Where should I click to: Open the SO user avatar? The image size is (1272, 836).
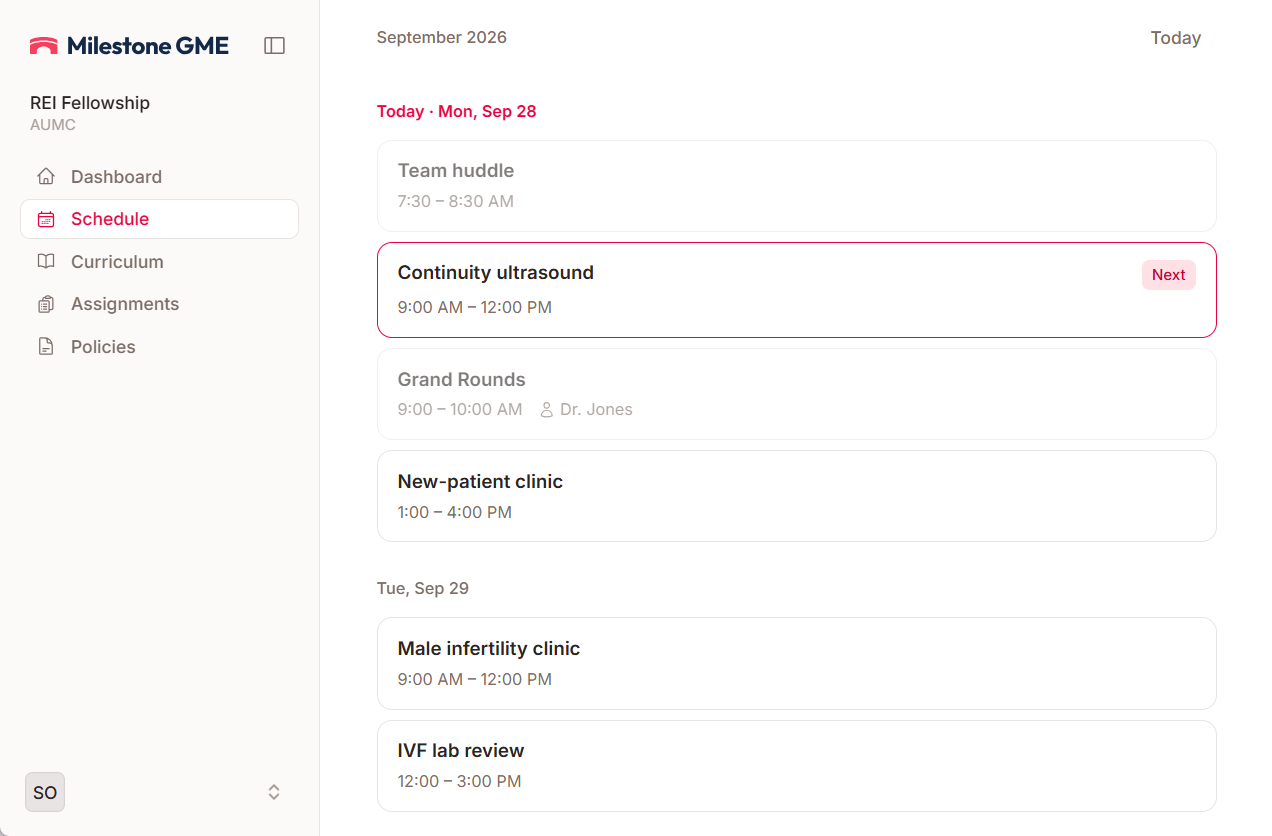45,792
